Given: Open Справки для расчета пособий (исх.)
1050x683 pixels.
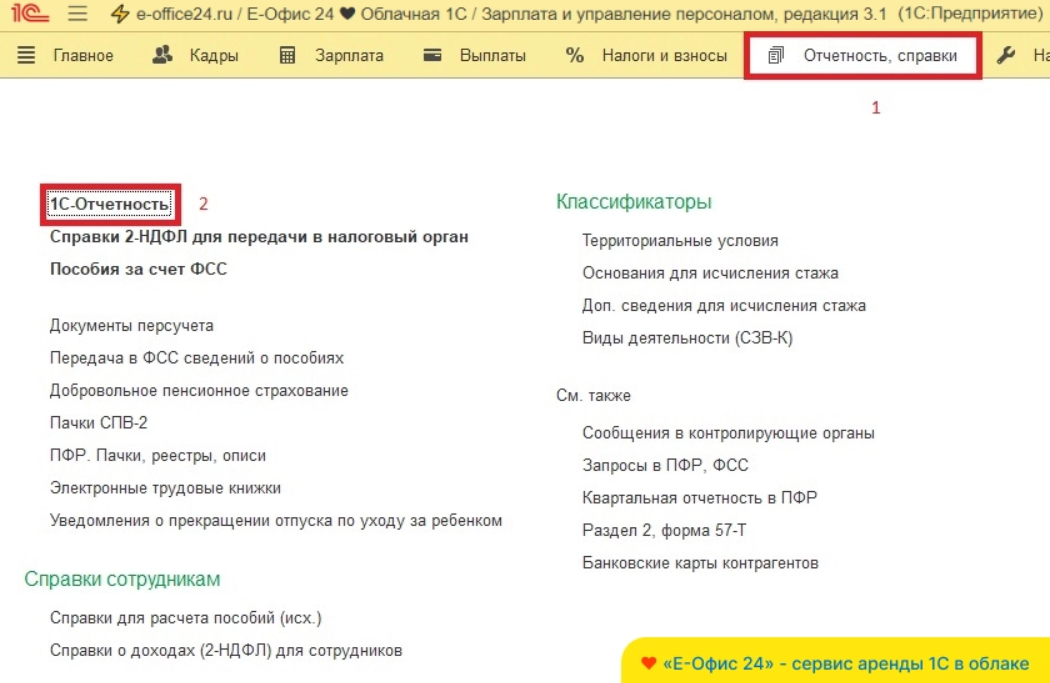Looking at the screenshot, I should 185,618.
